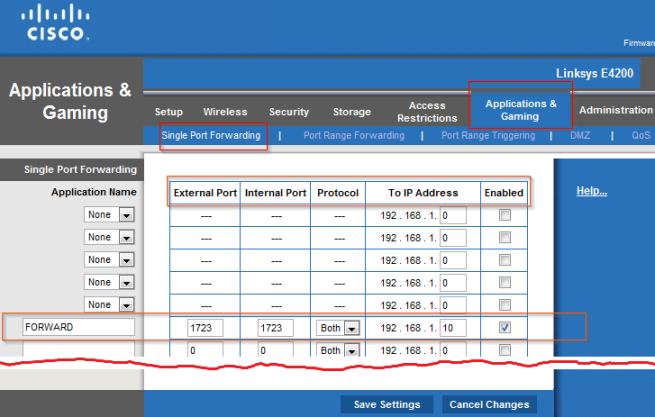Click the IP field in the third None row
Image resolution: width=655 pixels, height=417 pixels.
click(x=453, y=261)
